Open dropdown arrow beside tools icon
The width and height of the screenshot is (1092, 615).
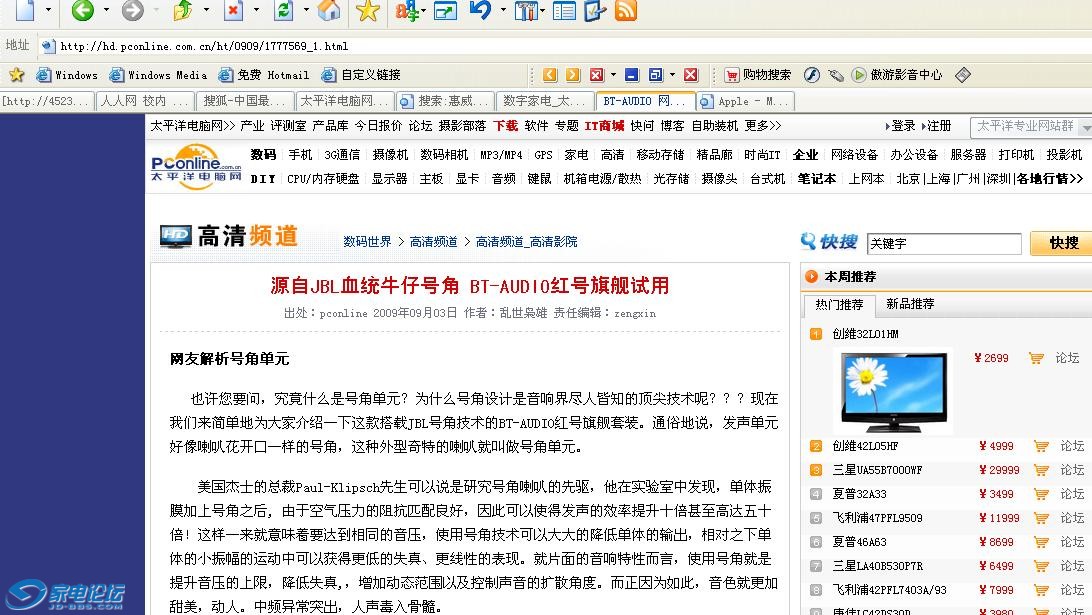click(x=542, y=10)
